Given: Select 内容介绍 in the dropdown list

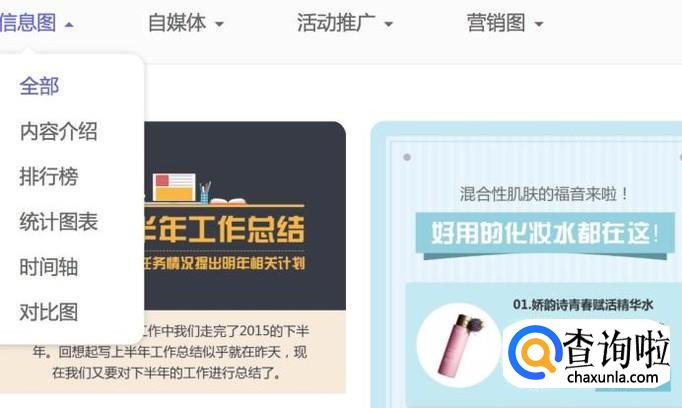Looking at the screenshot, I should [x=58, y=131].
